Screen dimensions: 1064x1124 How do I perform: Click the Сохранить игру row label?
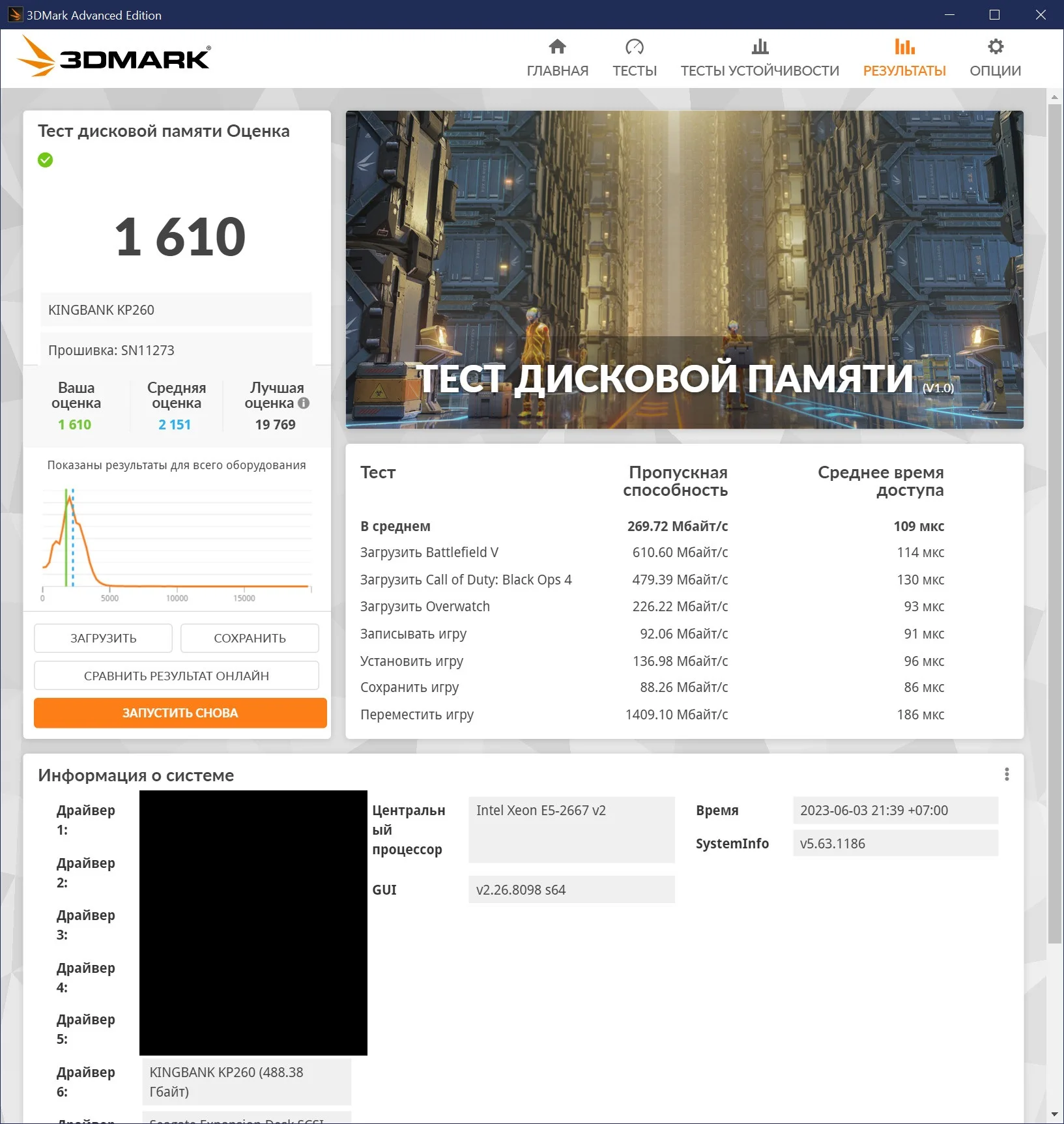tap(409, 687)
